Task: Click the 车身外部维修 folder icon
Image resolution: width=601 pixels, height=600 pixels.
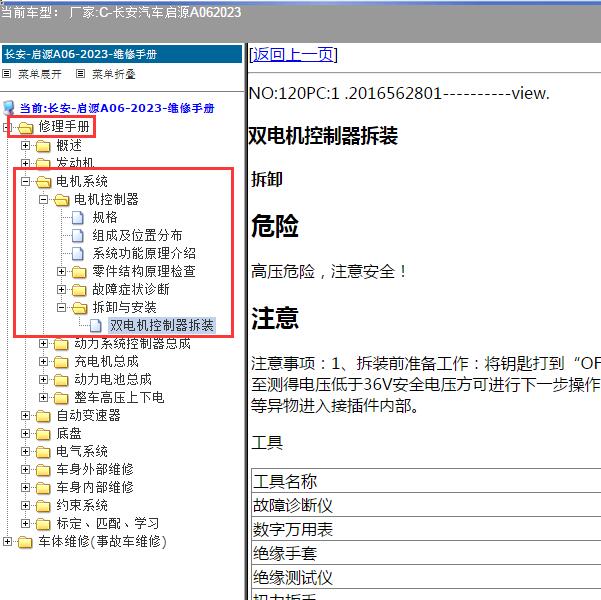Action: tap(43, 470)
